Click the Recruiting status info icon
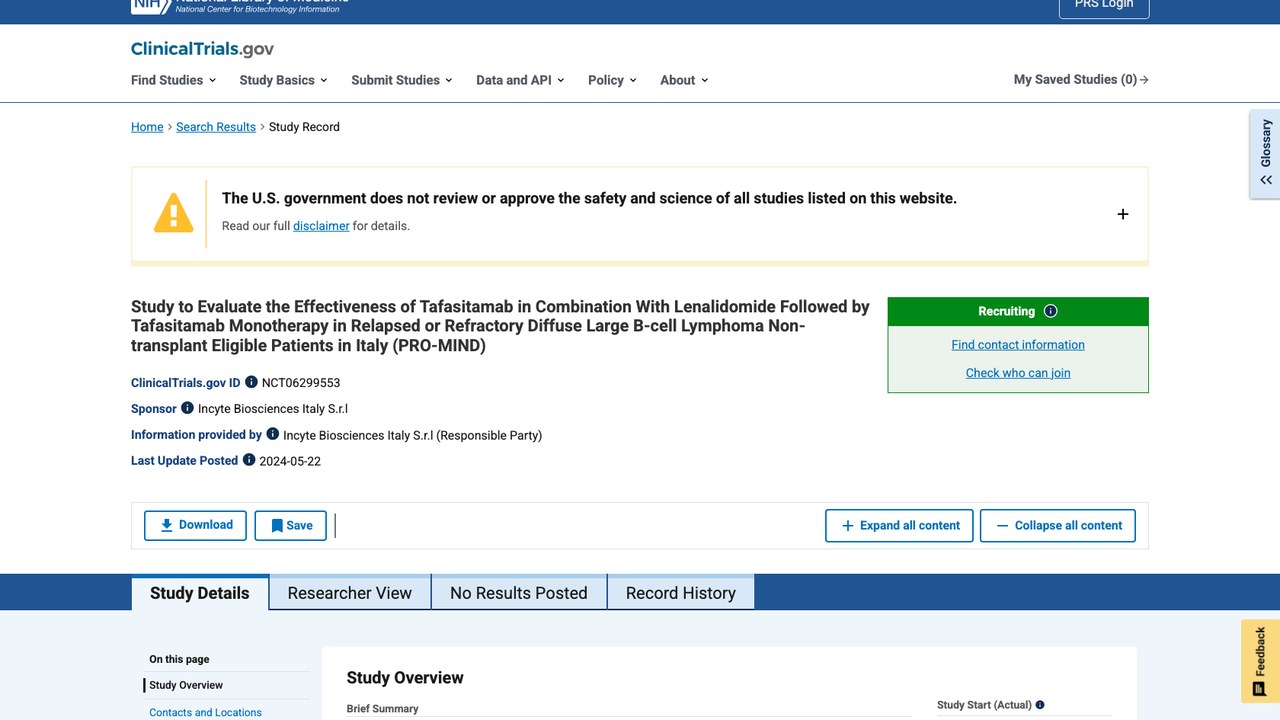 click(x=1050, y=311)
